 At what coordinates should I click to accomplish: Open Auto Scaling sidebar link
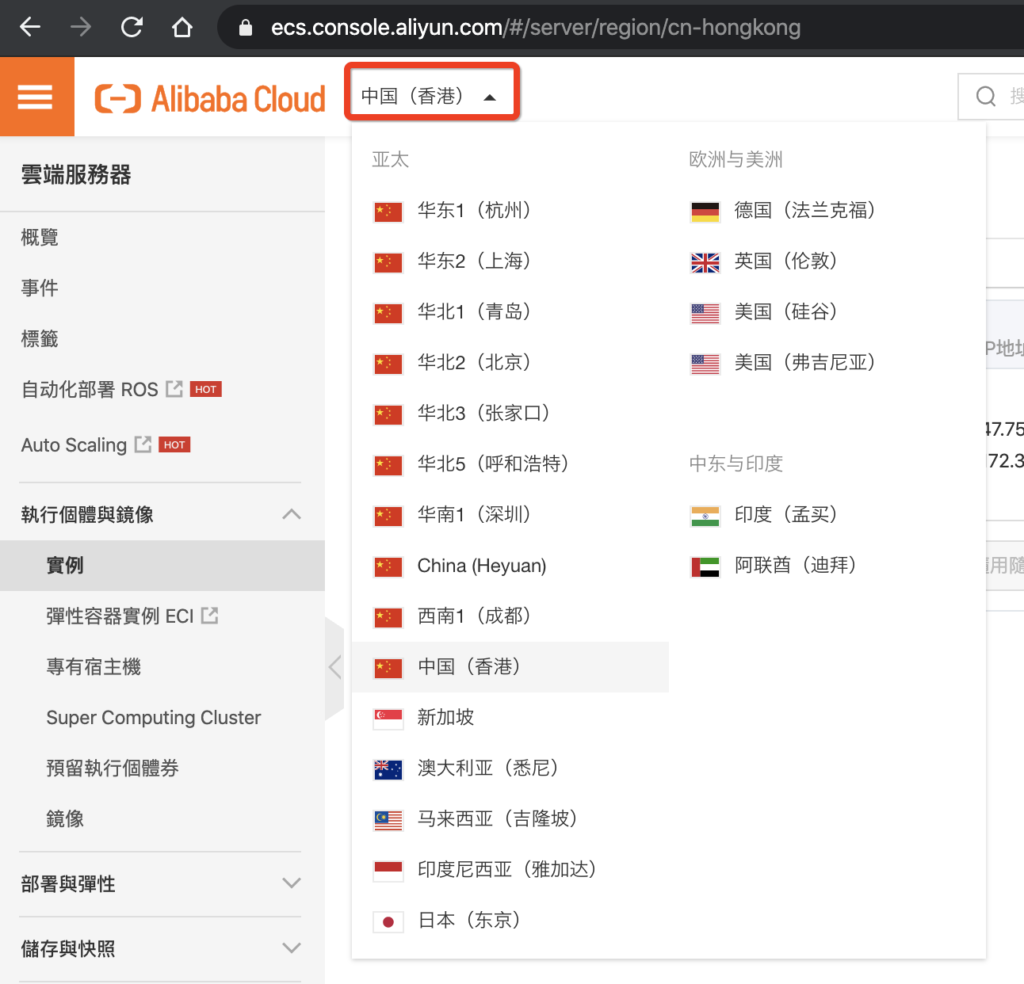74,445
